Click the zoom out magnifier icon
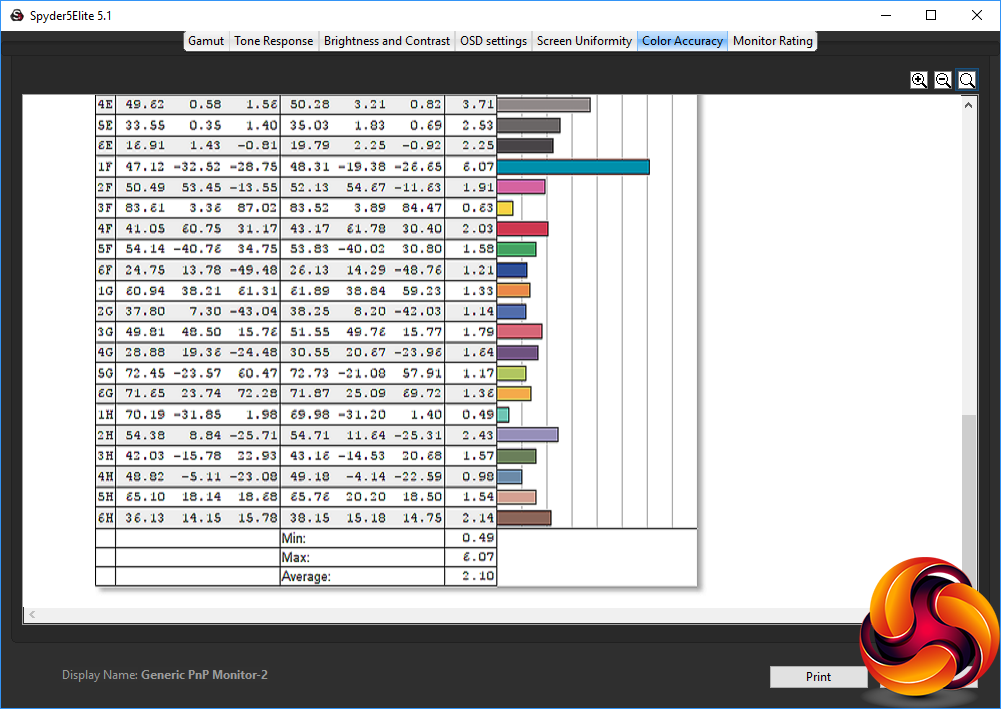Screen dimensions: 1001x709 click(x=943, y=80)
